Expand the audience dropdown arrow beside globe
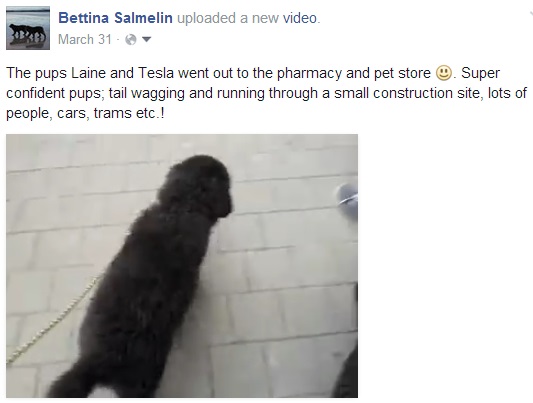Image resolution: width=533 pixels, height=403 pixels. [146, 40]
